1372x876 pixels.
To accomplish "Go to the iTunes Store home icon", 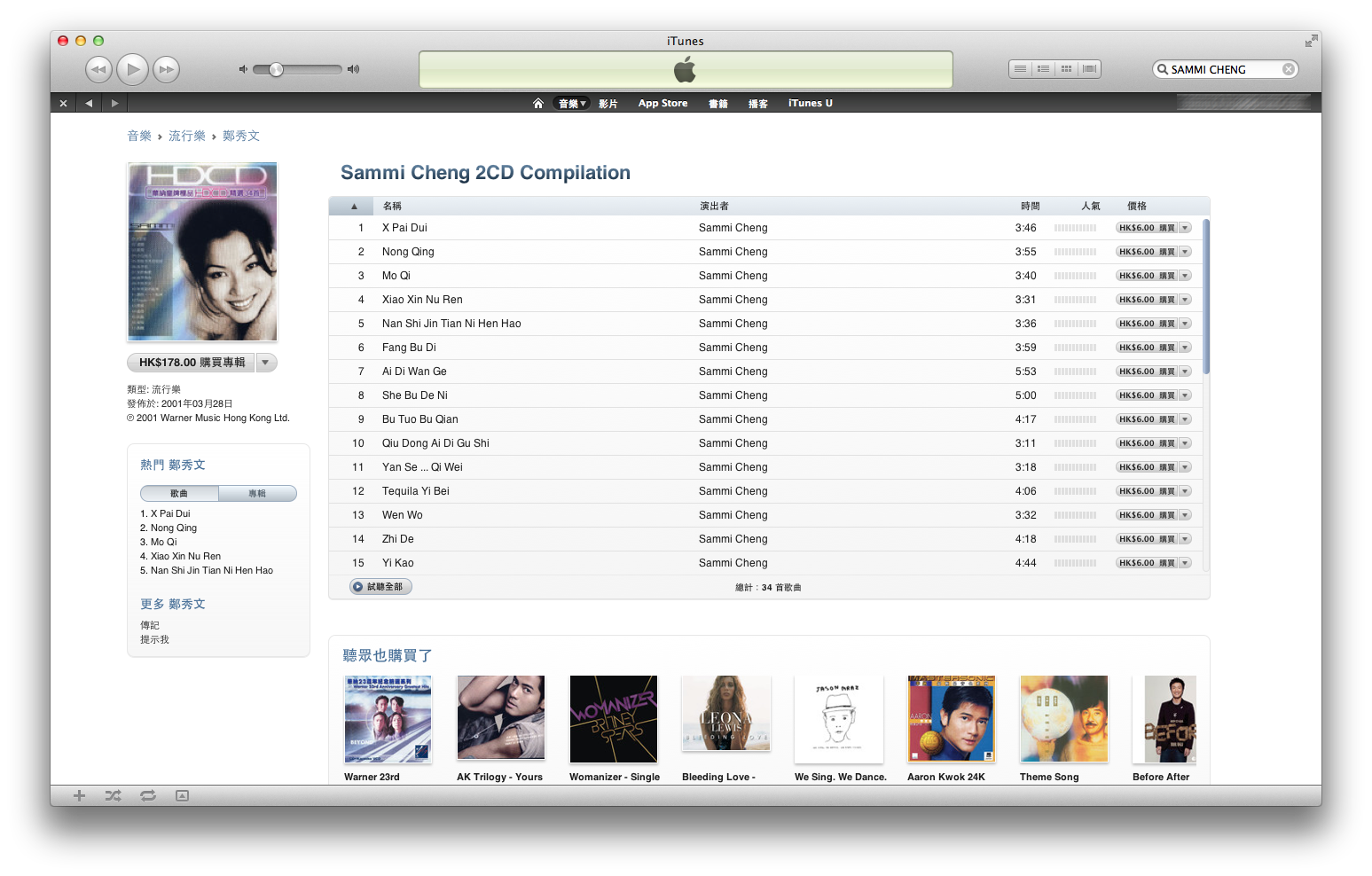I will tap(537, 104).
